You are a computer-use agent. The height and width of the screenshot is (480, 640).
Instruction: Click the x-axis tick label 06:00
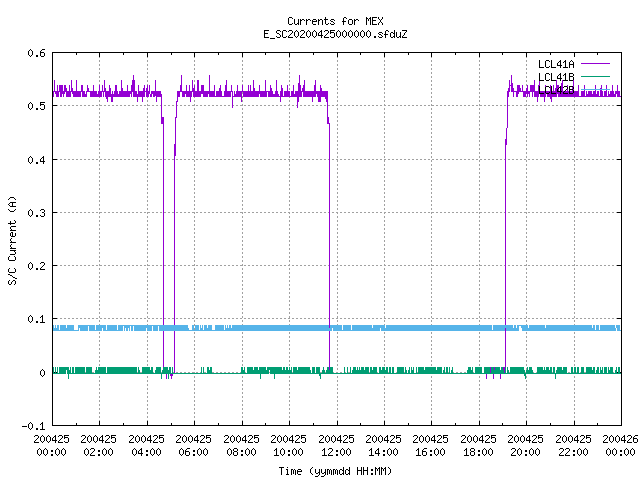pyautogui.click(x=193, y=452)
